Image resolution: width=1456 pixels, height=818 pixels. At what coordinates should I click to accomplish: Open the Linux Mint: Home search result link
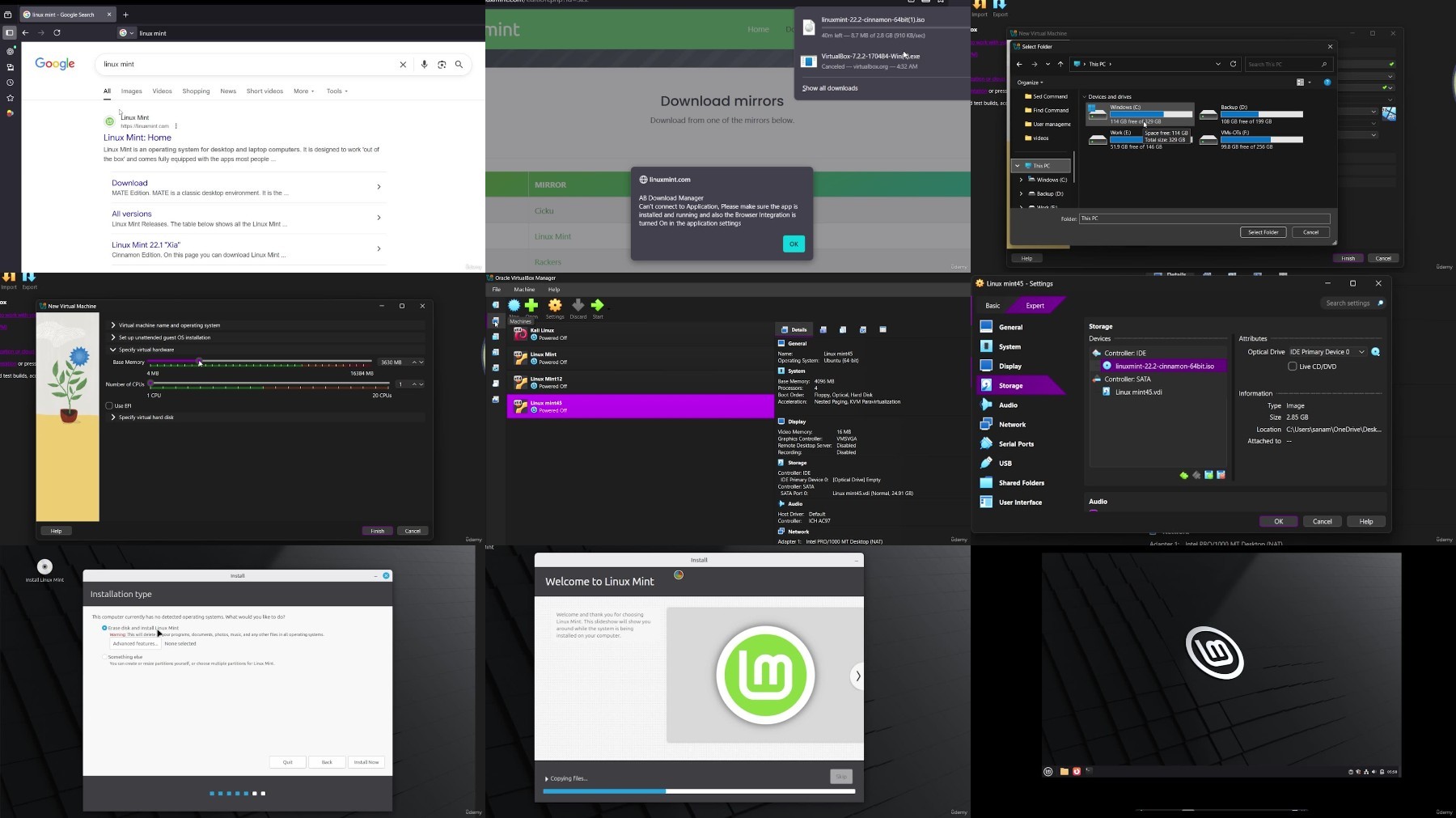(x=138, y=138)
